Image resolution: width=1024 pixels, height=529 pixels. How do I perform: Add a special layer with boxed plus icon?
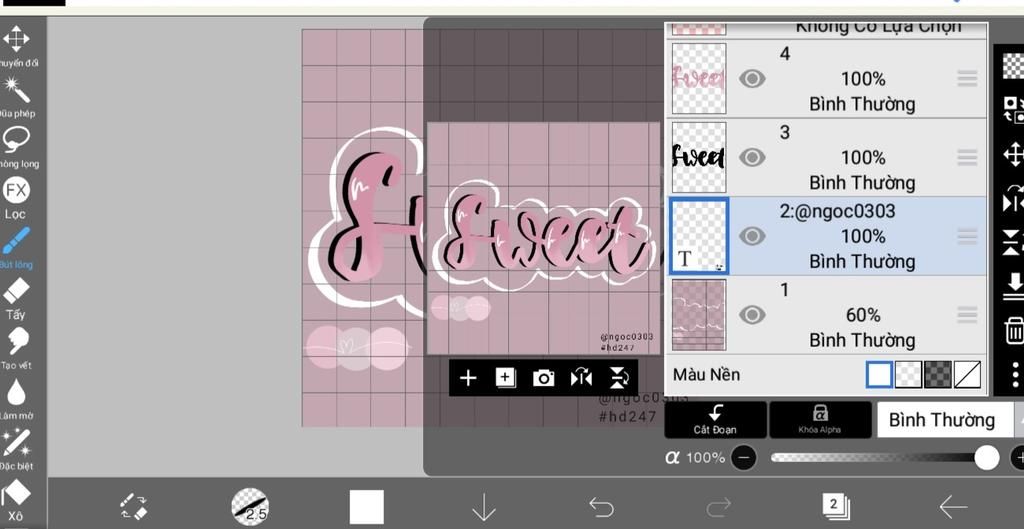[505, 377]
